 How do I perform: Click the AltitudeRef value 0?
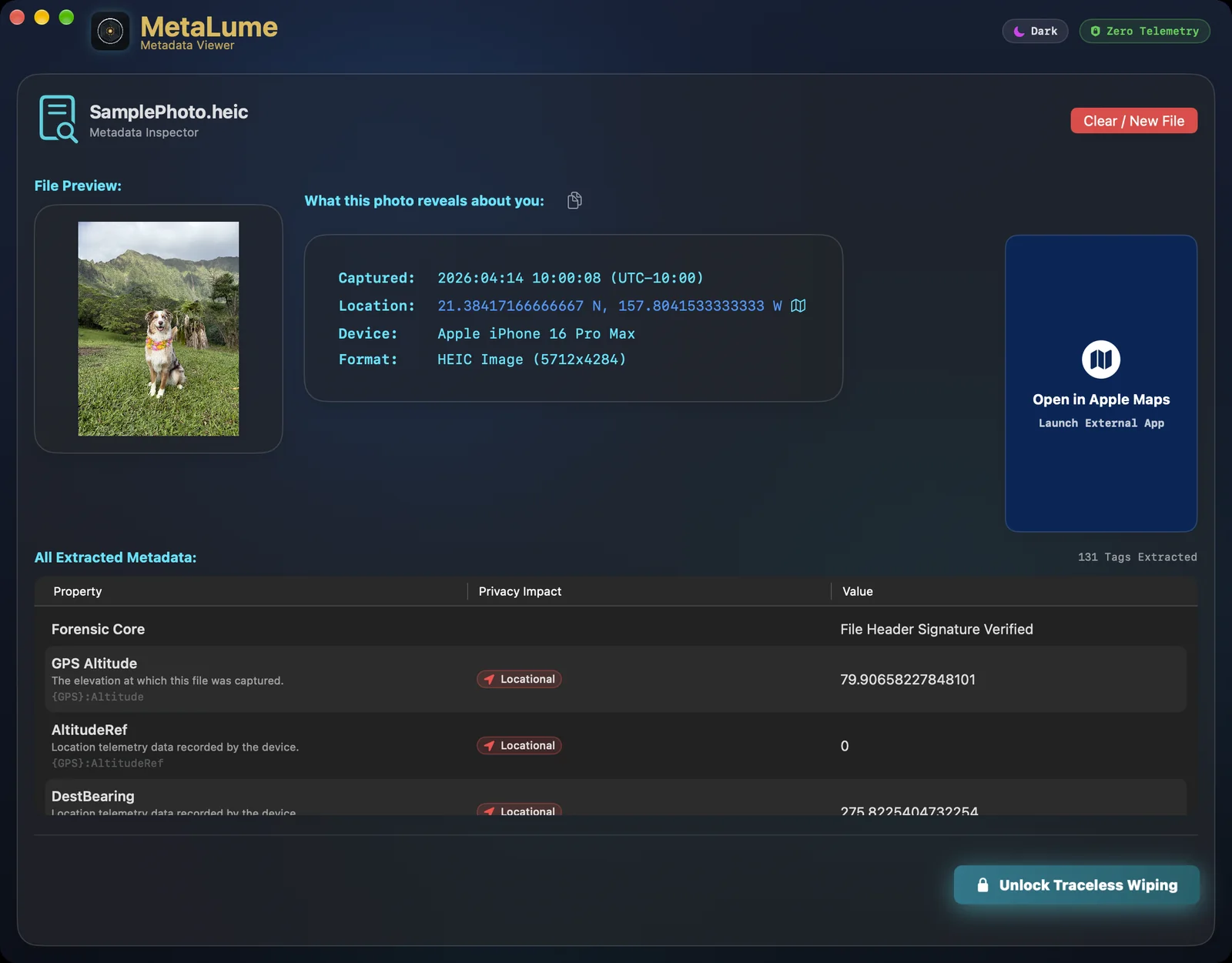coord(845,746)
